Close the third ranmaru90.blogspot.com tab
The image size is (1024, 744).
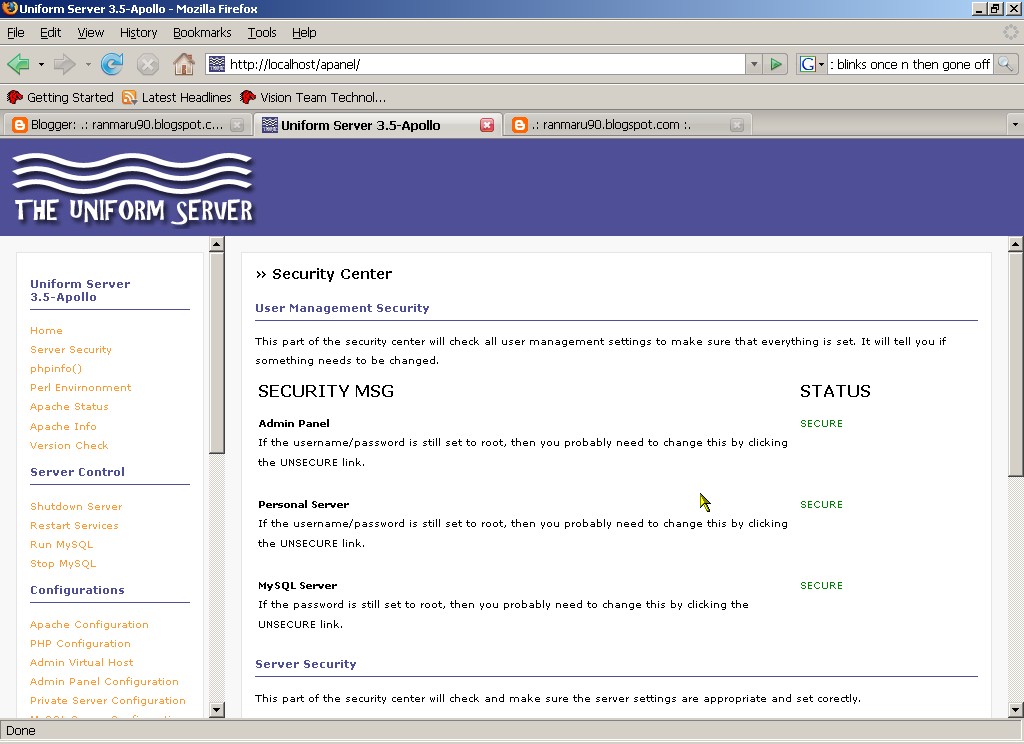coord(737,125)
